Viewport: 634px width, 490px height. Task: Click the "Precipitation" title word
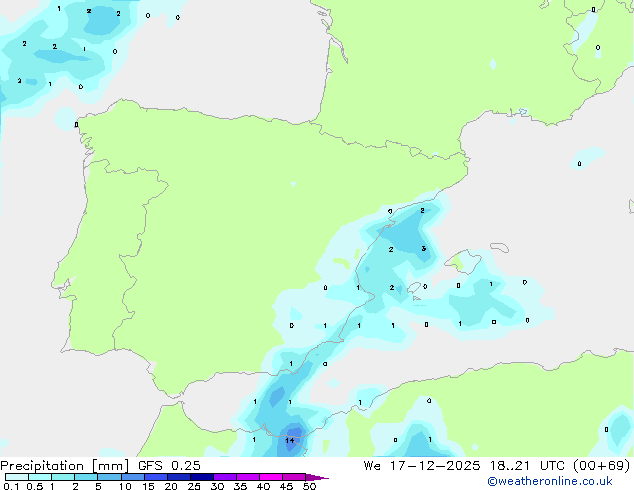pos(42,466)
